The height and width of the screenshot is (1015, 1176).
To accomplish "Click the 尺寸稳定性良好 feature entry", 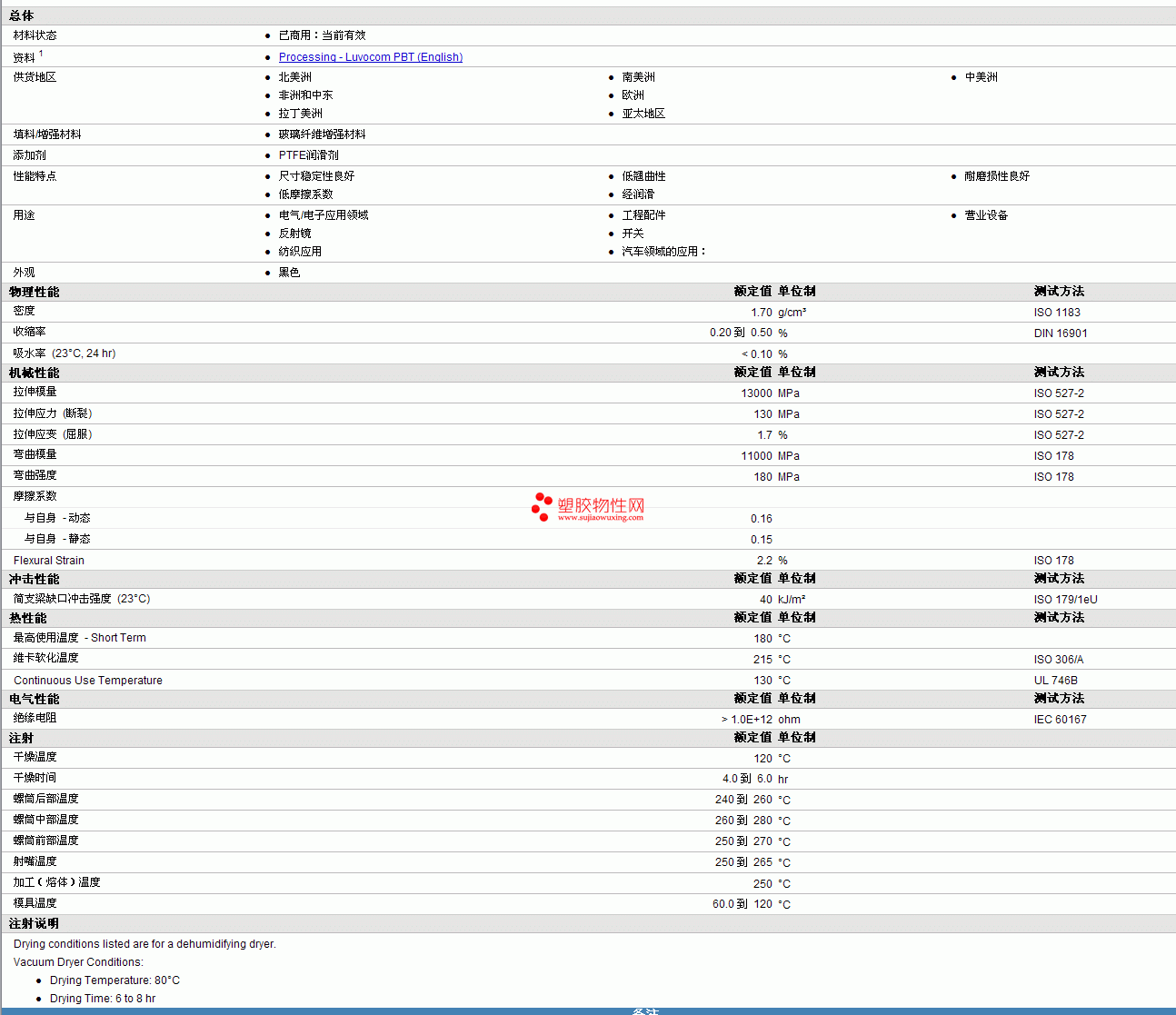I will pos(316,176).
